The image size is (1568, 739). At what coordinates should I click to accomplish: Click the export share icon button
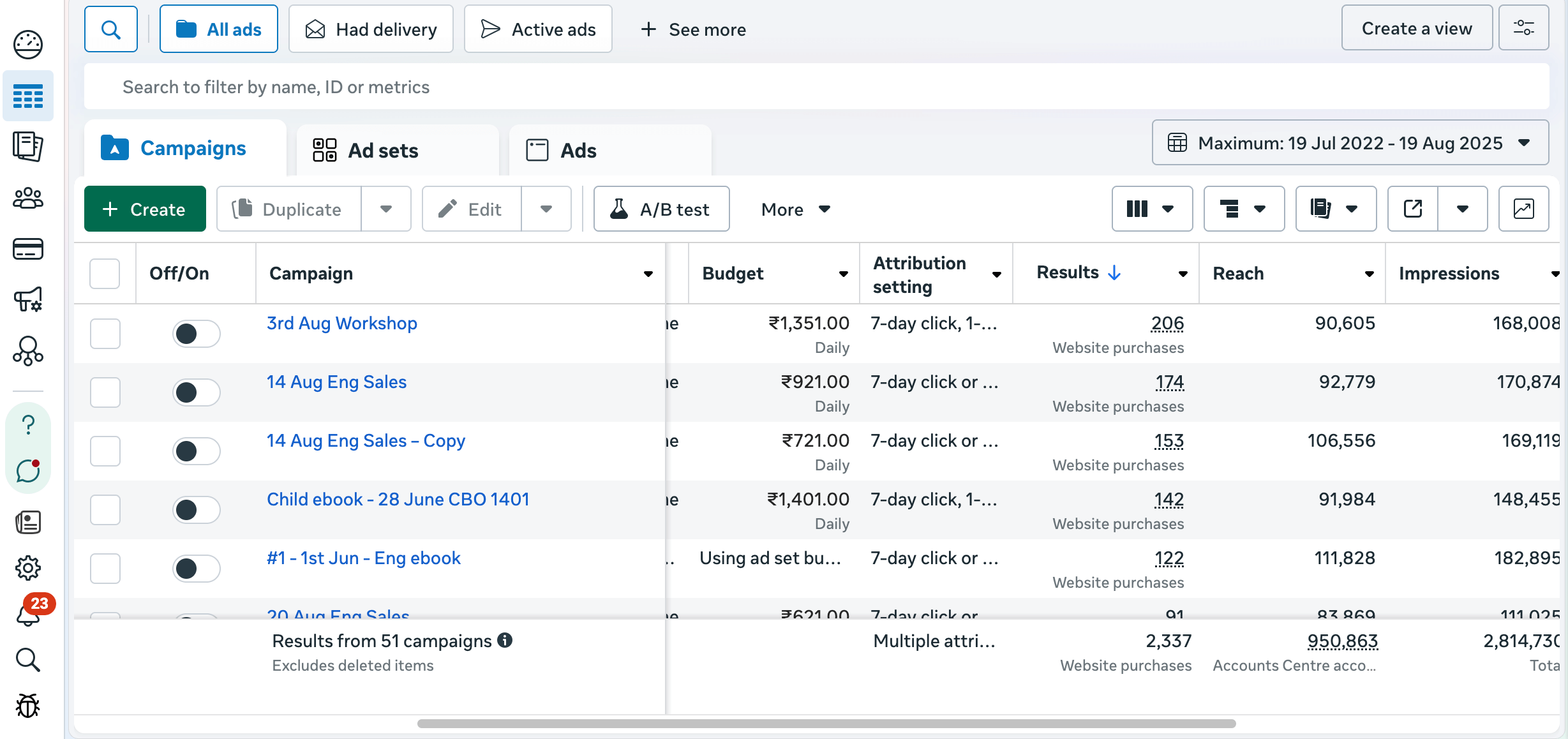[x=1413, y=209]
